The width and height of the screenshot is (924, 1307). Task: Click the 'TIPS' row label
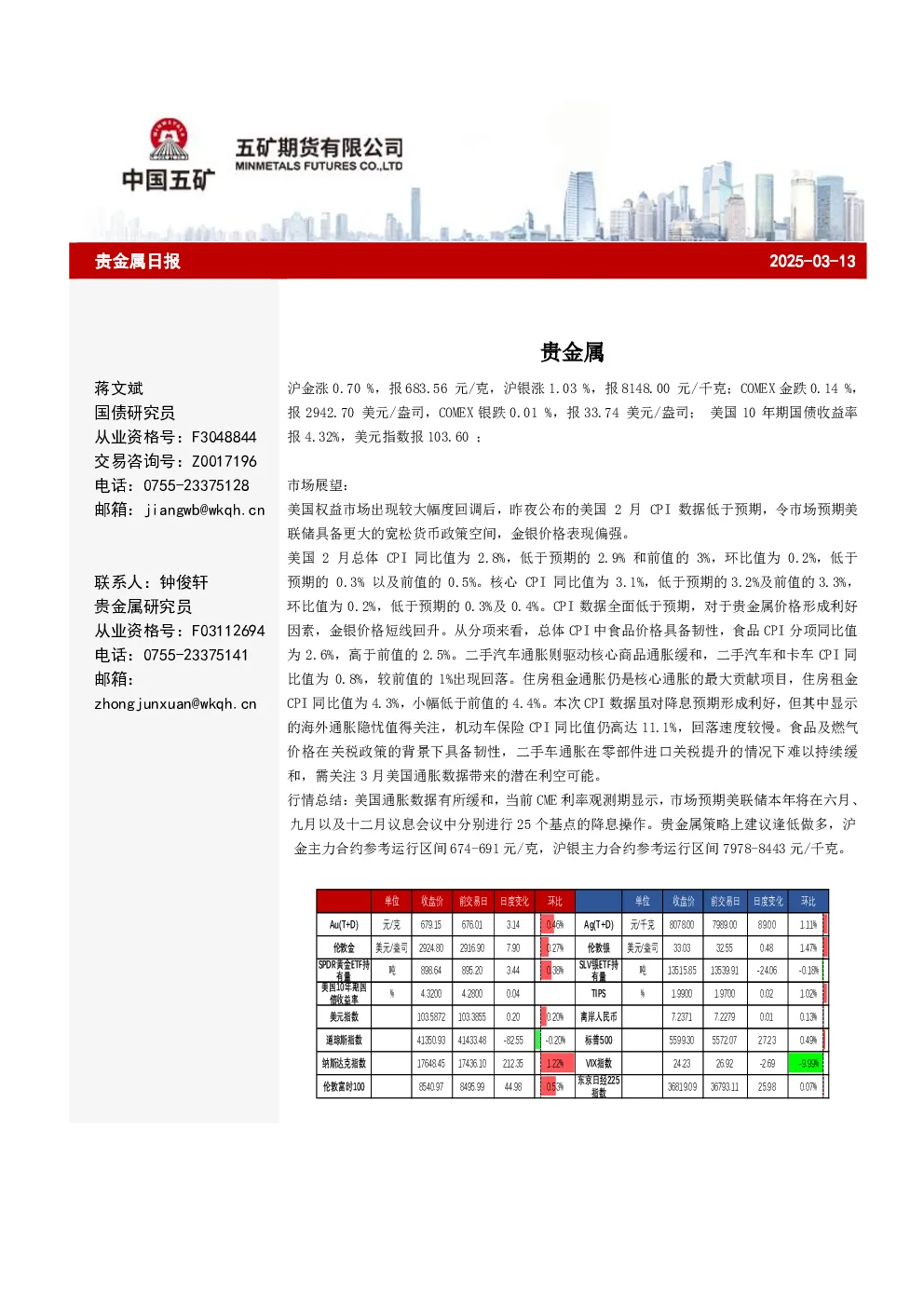[x=598, y=994]
